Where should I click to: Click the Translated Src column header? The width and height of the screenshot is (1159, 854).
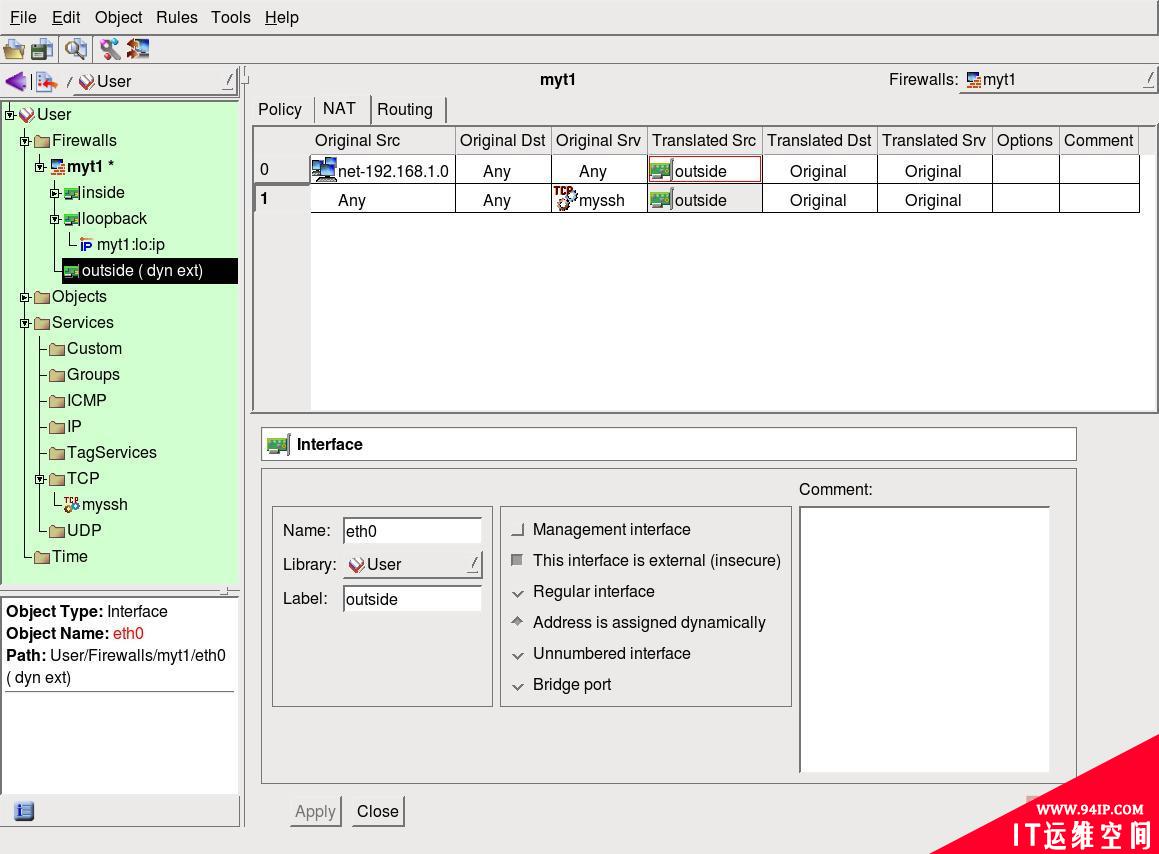tap(704, 140)
